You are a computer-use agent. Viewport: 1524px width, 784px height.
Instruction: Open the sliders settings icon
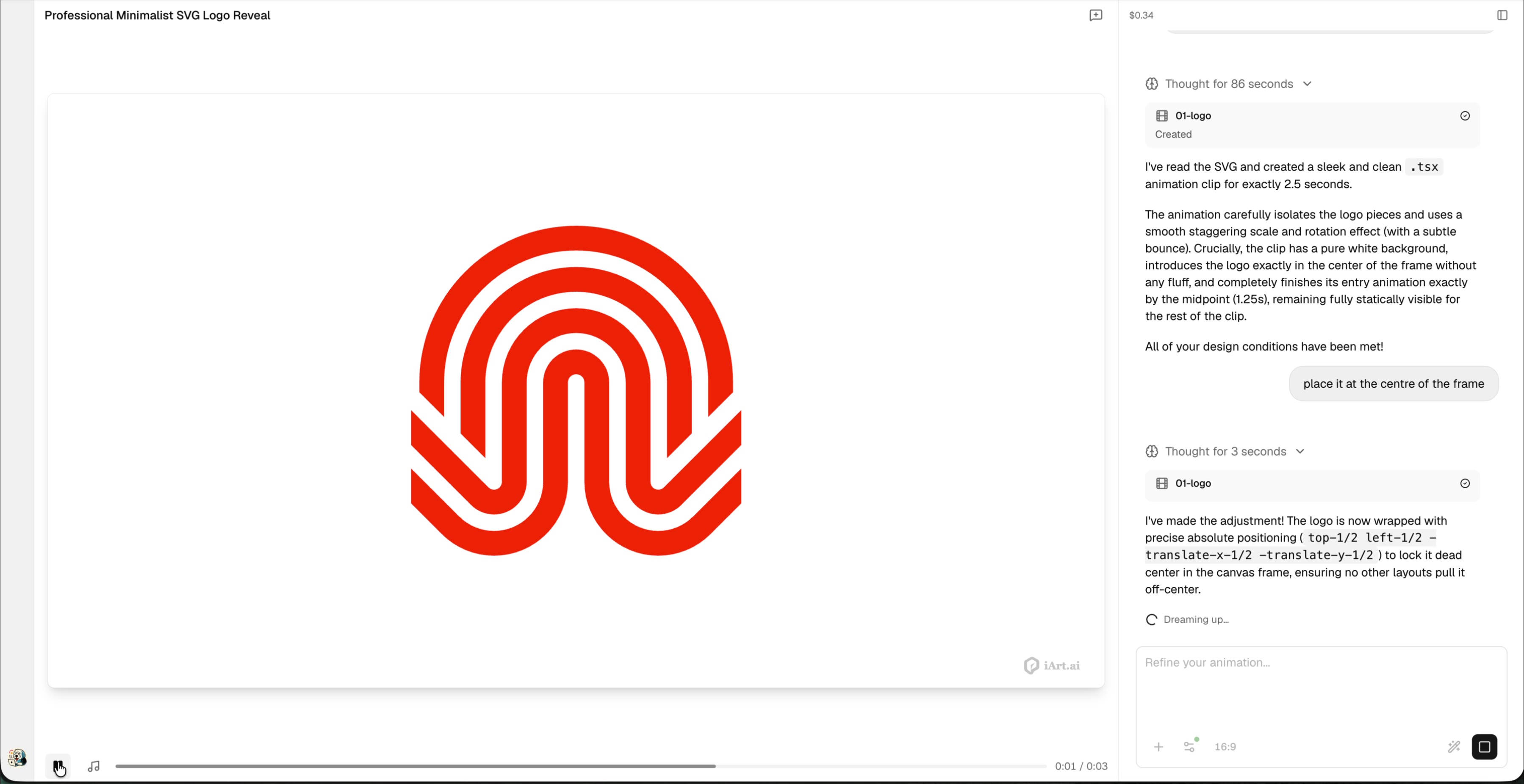[1190, 747]
